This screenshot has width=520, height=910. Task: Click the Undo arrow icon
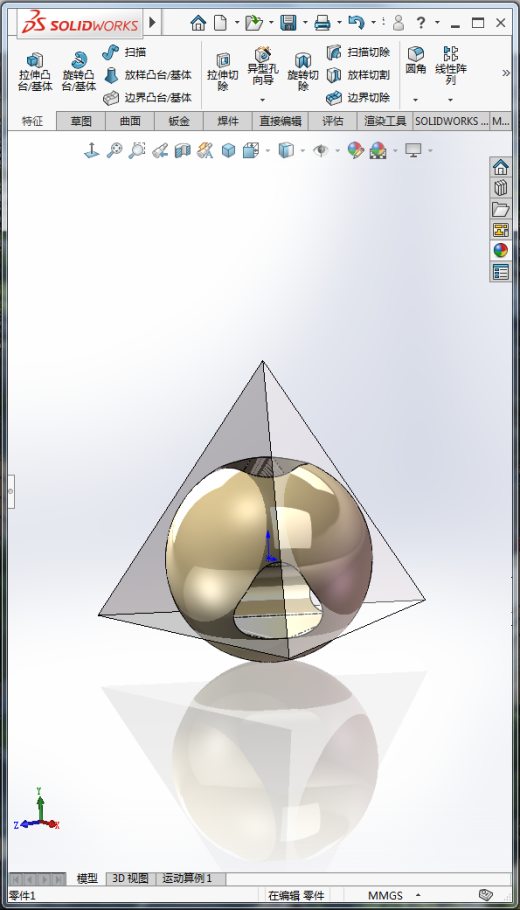tap(356, 23)
